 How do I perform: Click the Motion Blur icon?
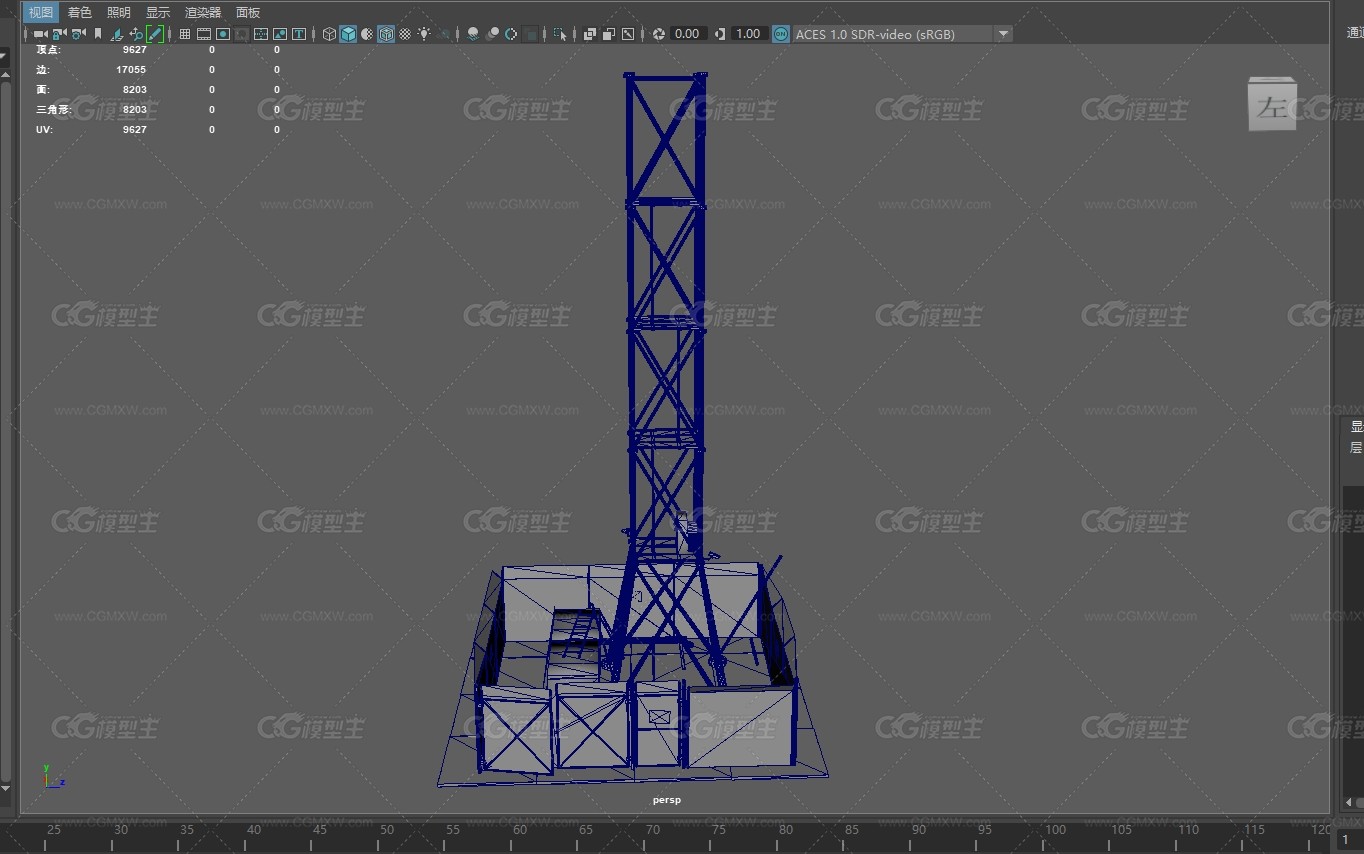click(493, 34)
